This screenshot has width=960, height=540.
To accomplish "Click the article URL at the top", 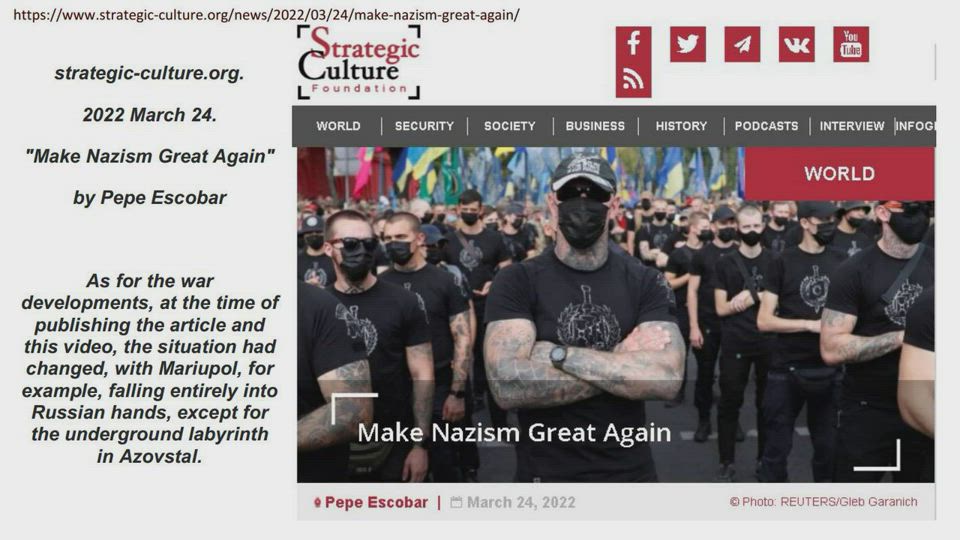I will pyautogui.click(x=266, y=15).
